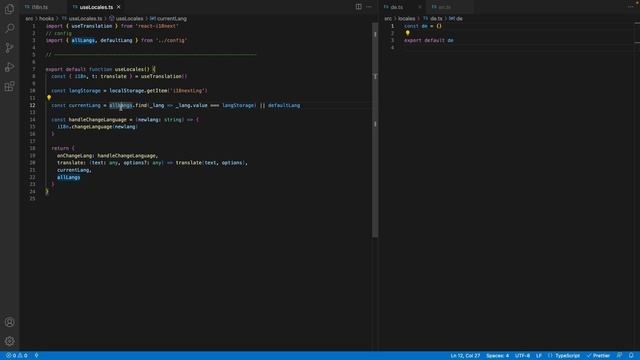
Task: Go to line via Ln 12, Col 27
Action: 465,356
